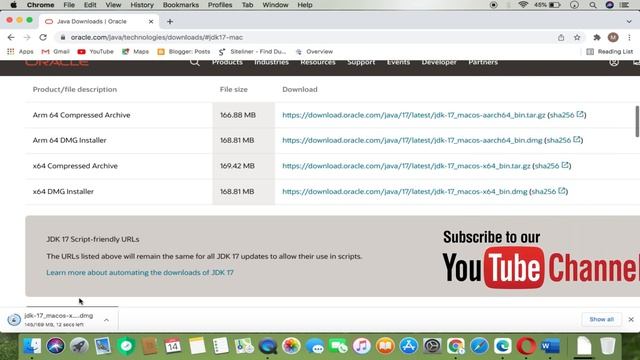The width and height of the screenshot is (640, 360).
Task: Open the Window menu
Action: pos(275,5)
